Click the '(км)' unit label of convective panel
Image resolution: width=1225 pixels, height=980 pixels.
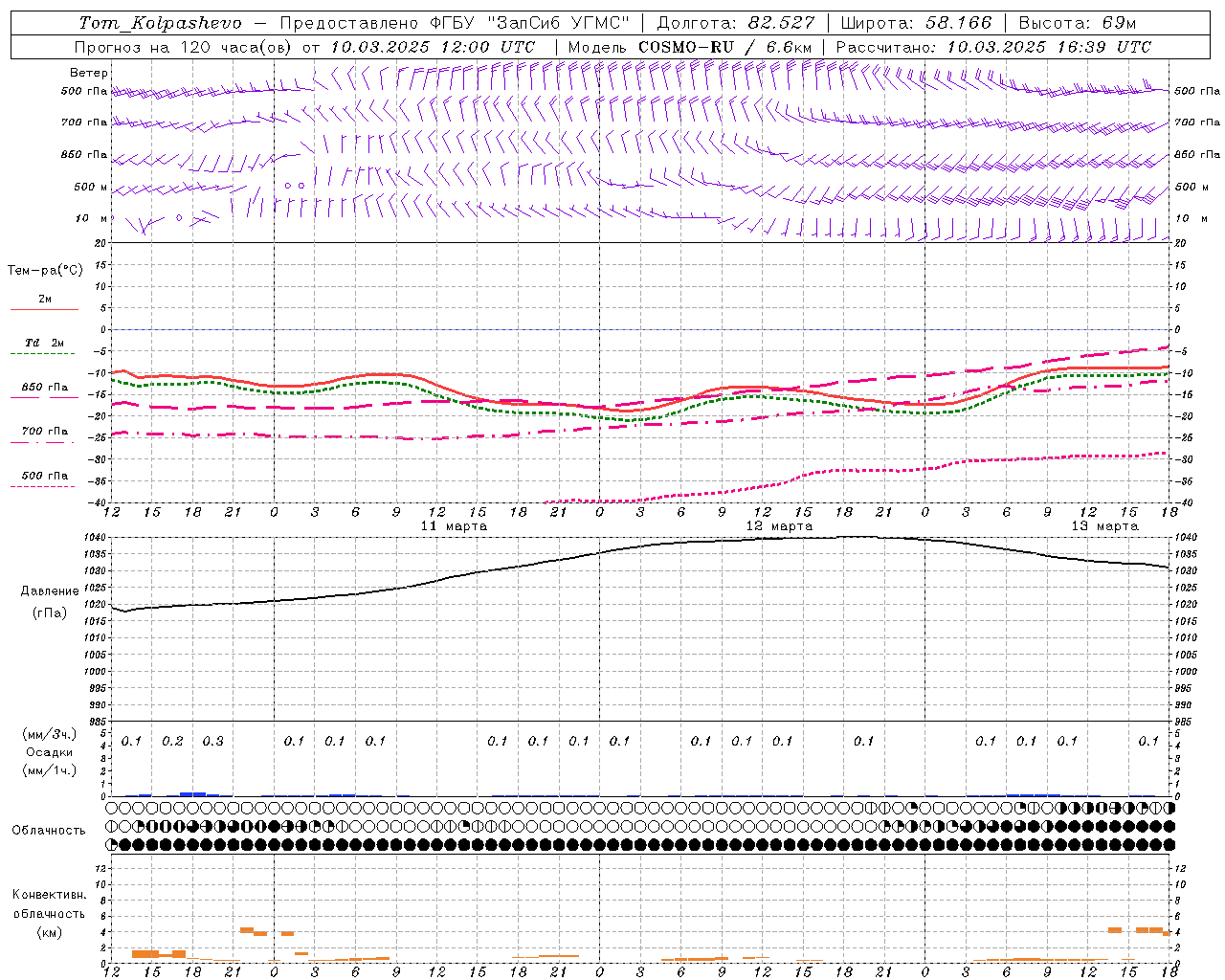(x=50, y=932)
